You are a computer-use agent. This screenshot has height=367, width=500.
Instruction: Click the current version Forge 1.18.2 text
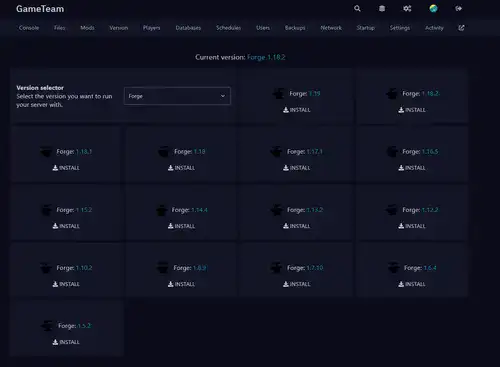coord(266,57)
